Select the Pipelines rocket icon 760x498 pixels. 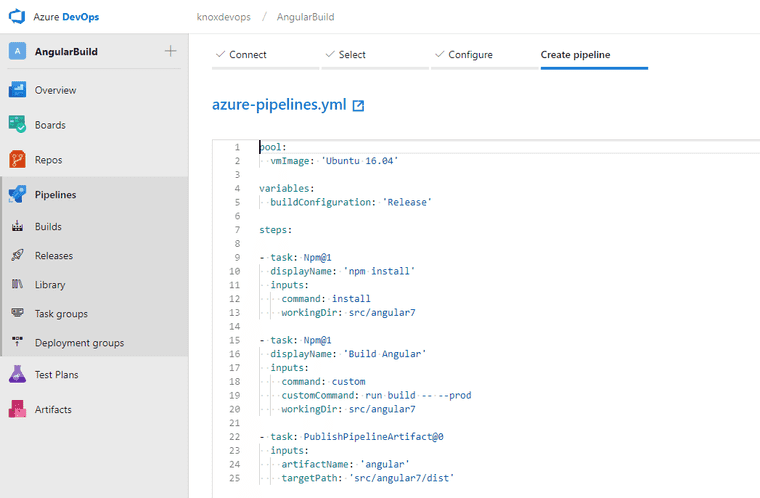(x=17, y=195)
